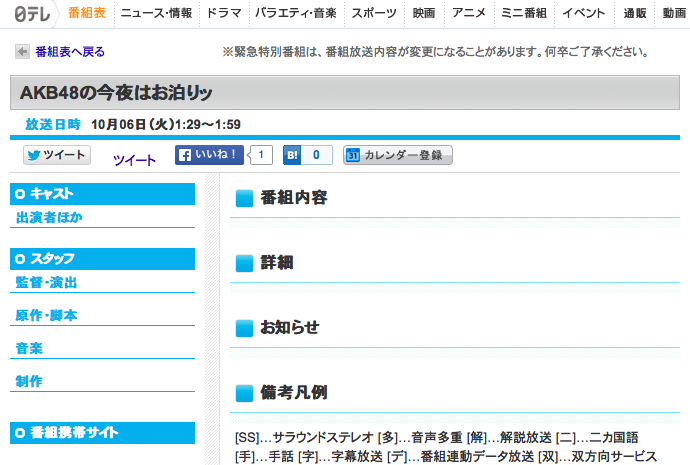The image size is (690, 465).
Task: Follow the 番組表へ戻る link
Action: pos(70,52)
